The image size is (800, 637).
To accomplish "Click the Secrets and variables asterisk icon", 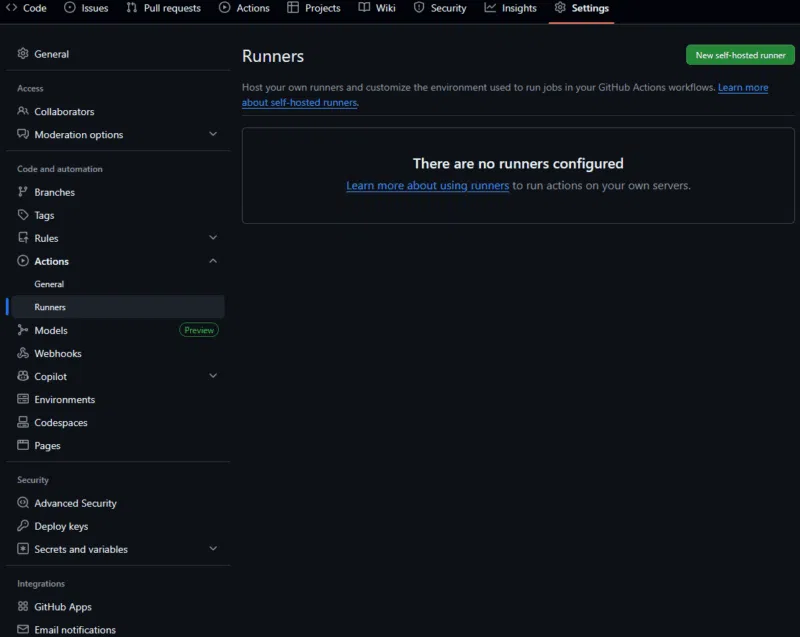I will pyautogui.click(x=23, y=548).
